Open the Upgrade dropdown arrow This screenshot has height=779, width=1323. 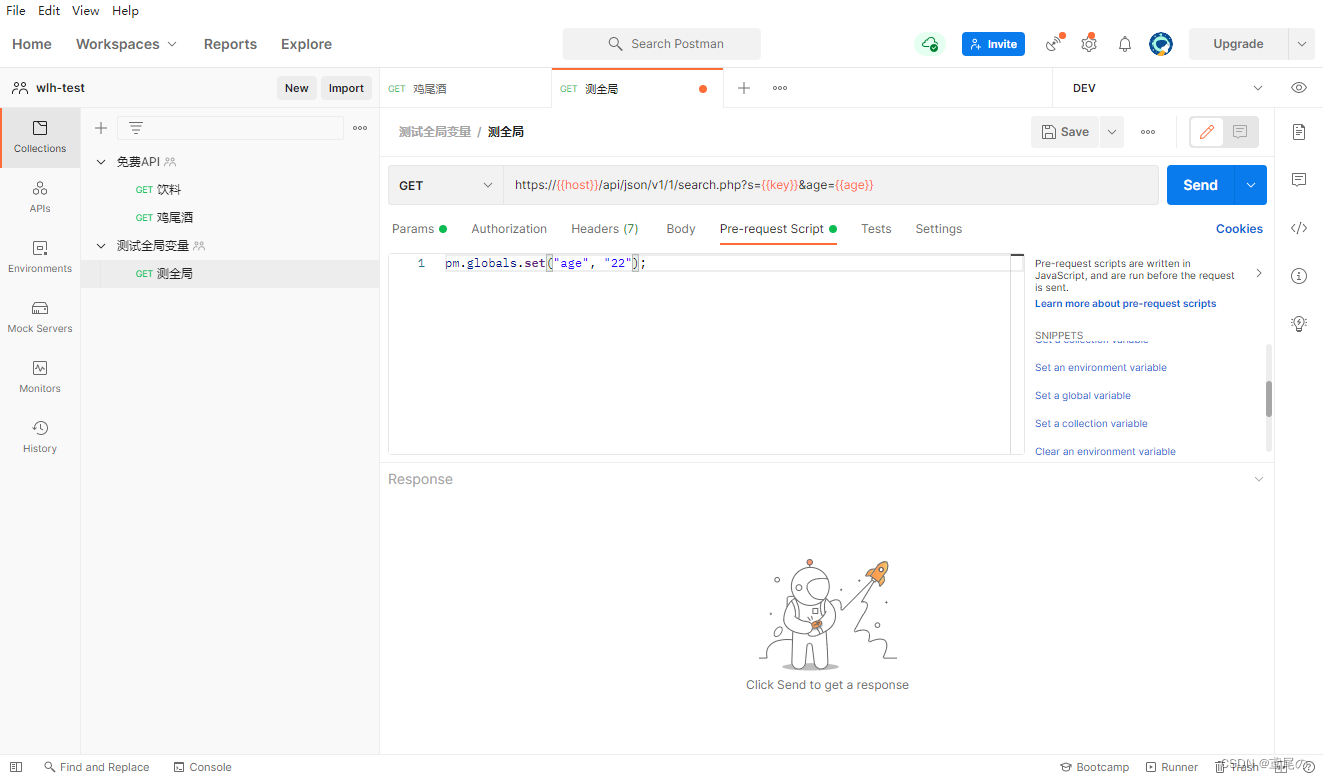pyautogui.click(x=1301, y=44)
